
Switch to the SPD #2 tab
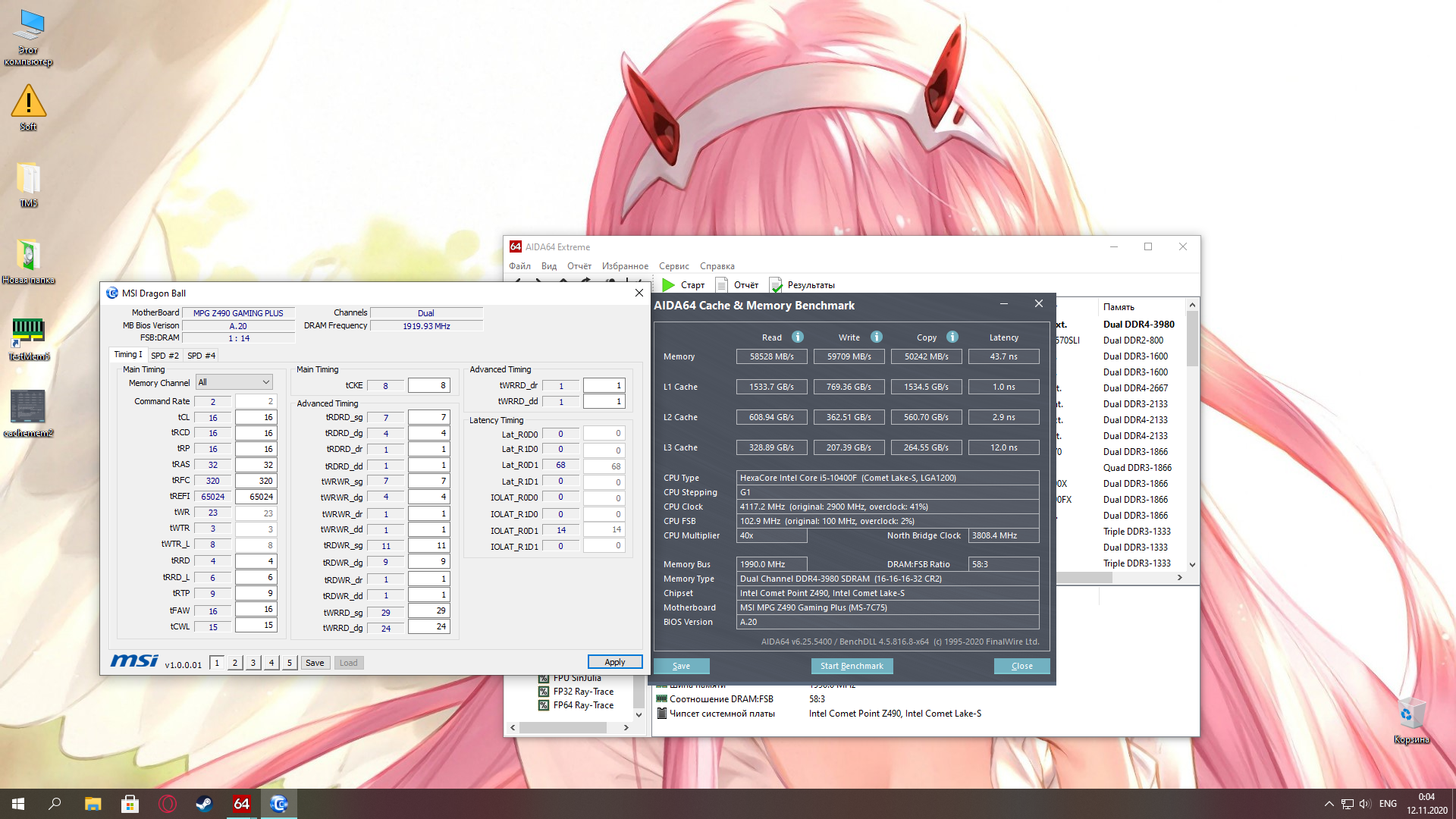(x=165, y=355)
